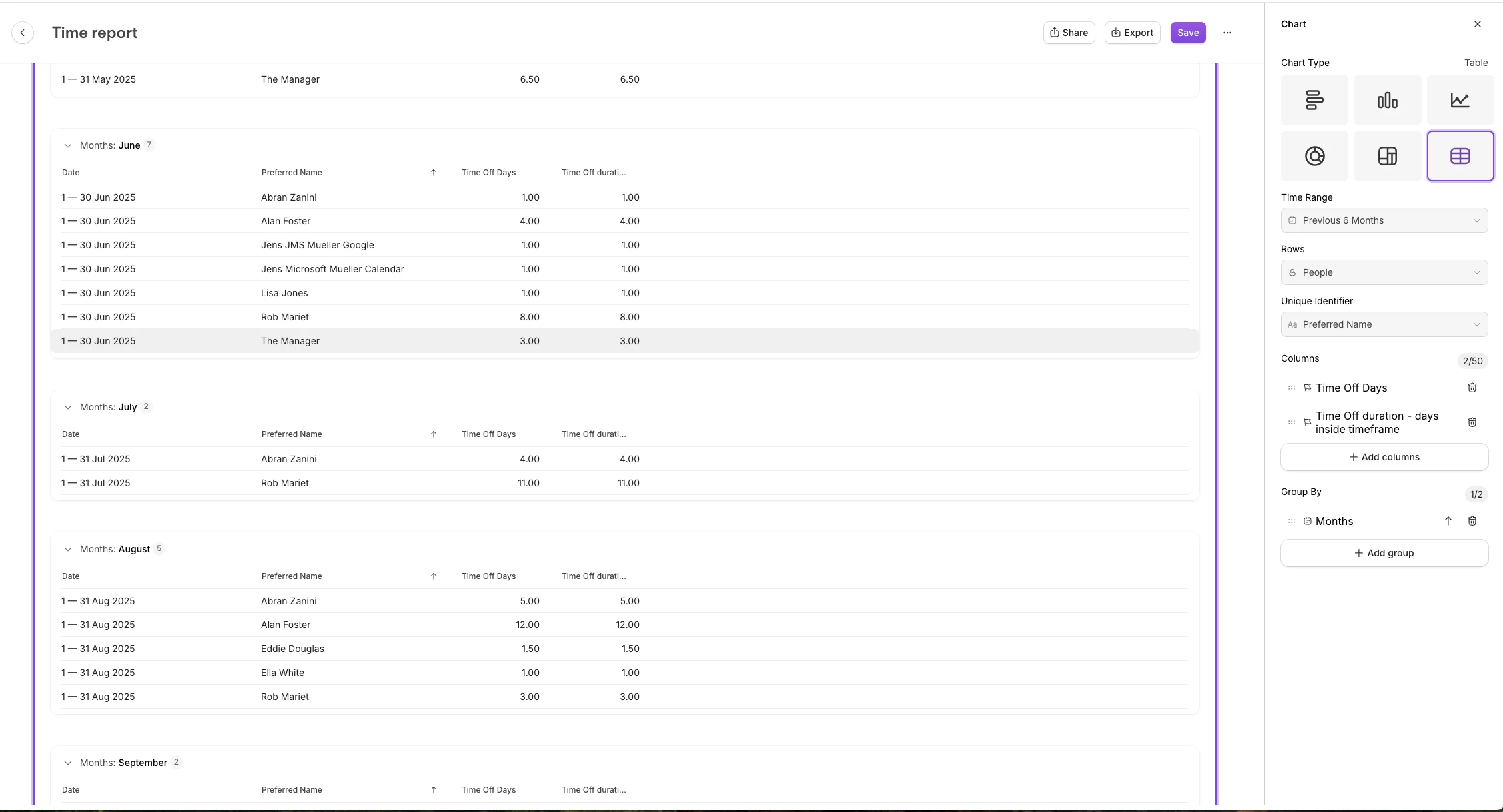Click the Add columns button
The image size is (1503, 812).
(1384, 457)
